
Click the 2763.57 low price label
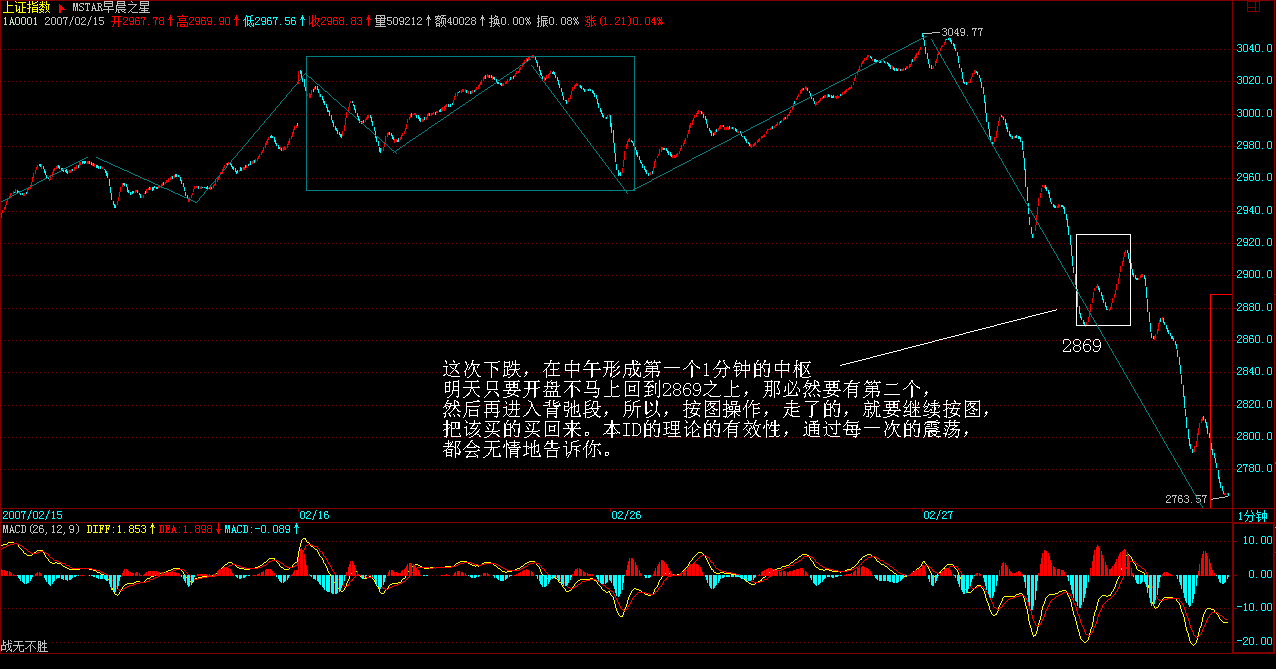click(x=1185, y=498)
